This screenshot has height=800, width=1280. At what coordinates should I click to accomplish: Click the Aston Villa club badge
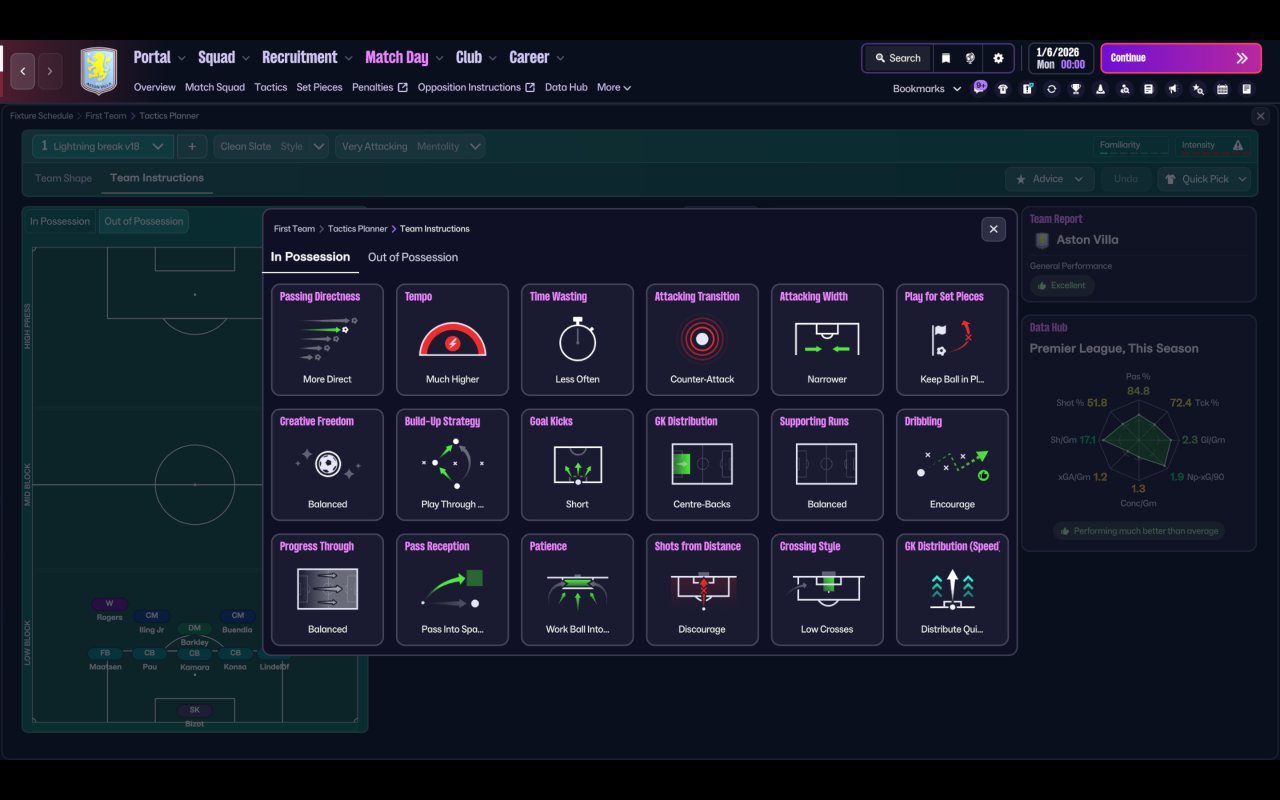point(99,71)
